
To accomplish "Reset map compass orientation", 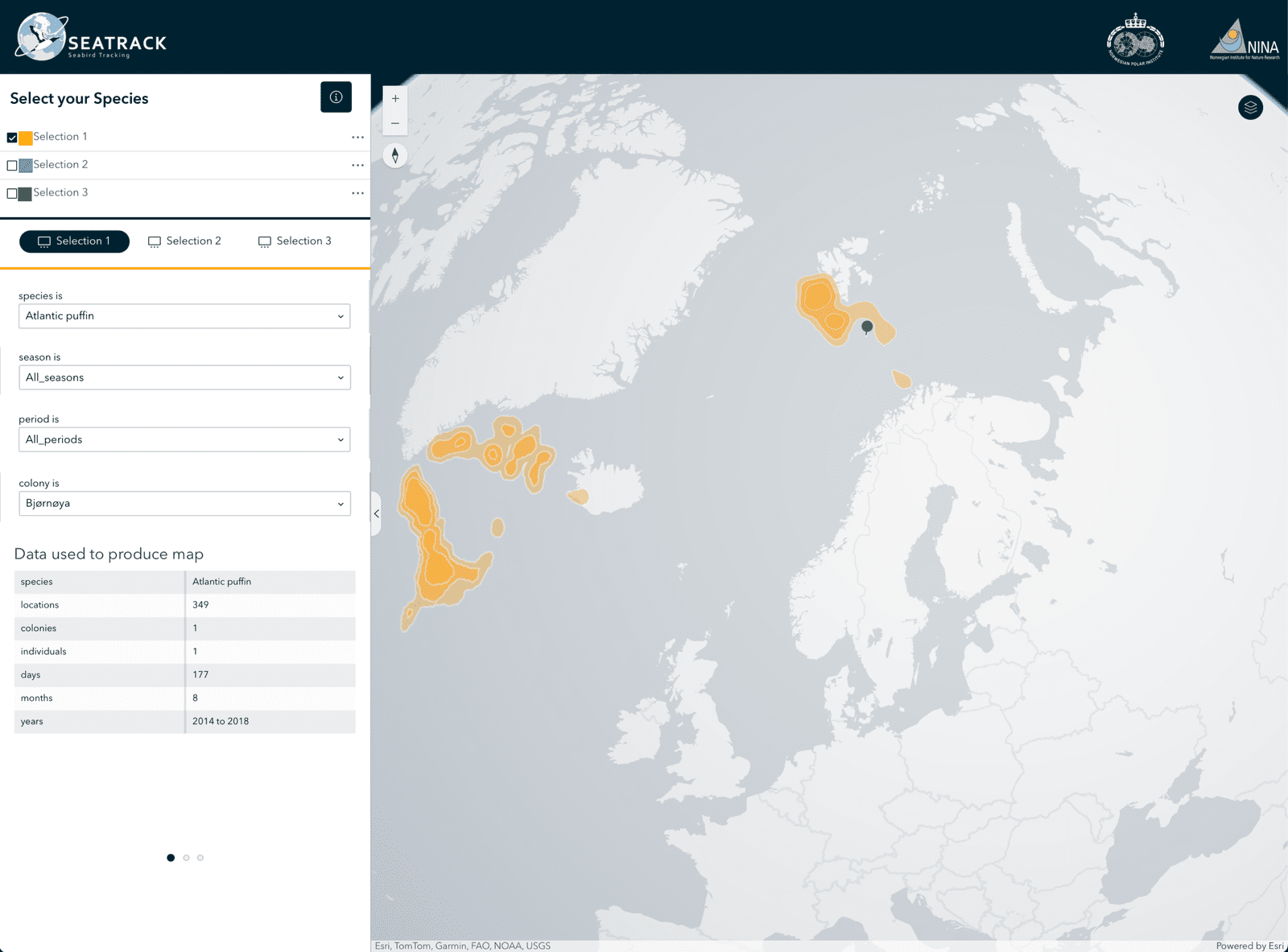I will 395,155.
